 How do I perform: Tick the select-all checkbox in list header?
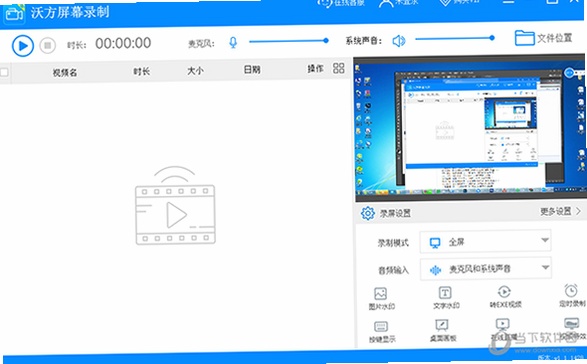(4, 72)
